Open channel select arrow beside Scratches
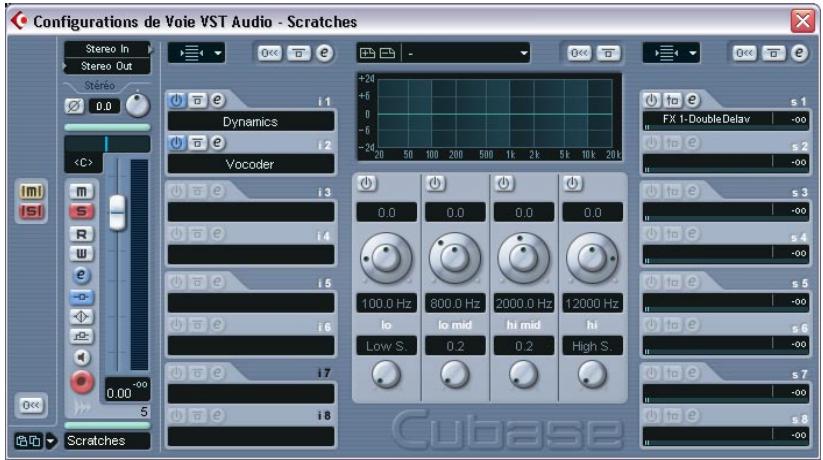Screen dimensions: 823x460 tap(50, 441)
